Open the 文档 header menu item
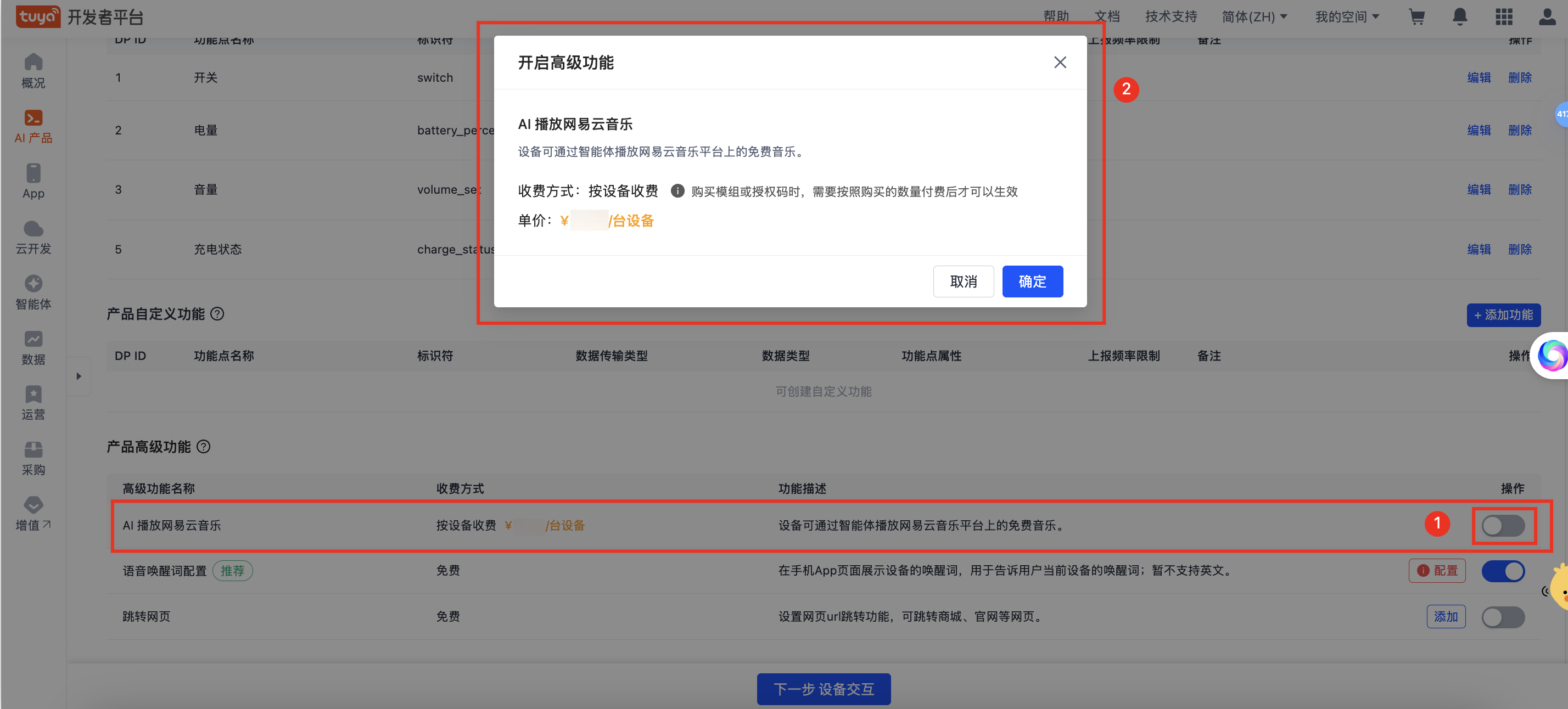 pyautogui.click(x=1107, y=16)
